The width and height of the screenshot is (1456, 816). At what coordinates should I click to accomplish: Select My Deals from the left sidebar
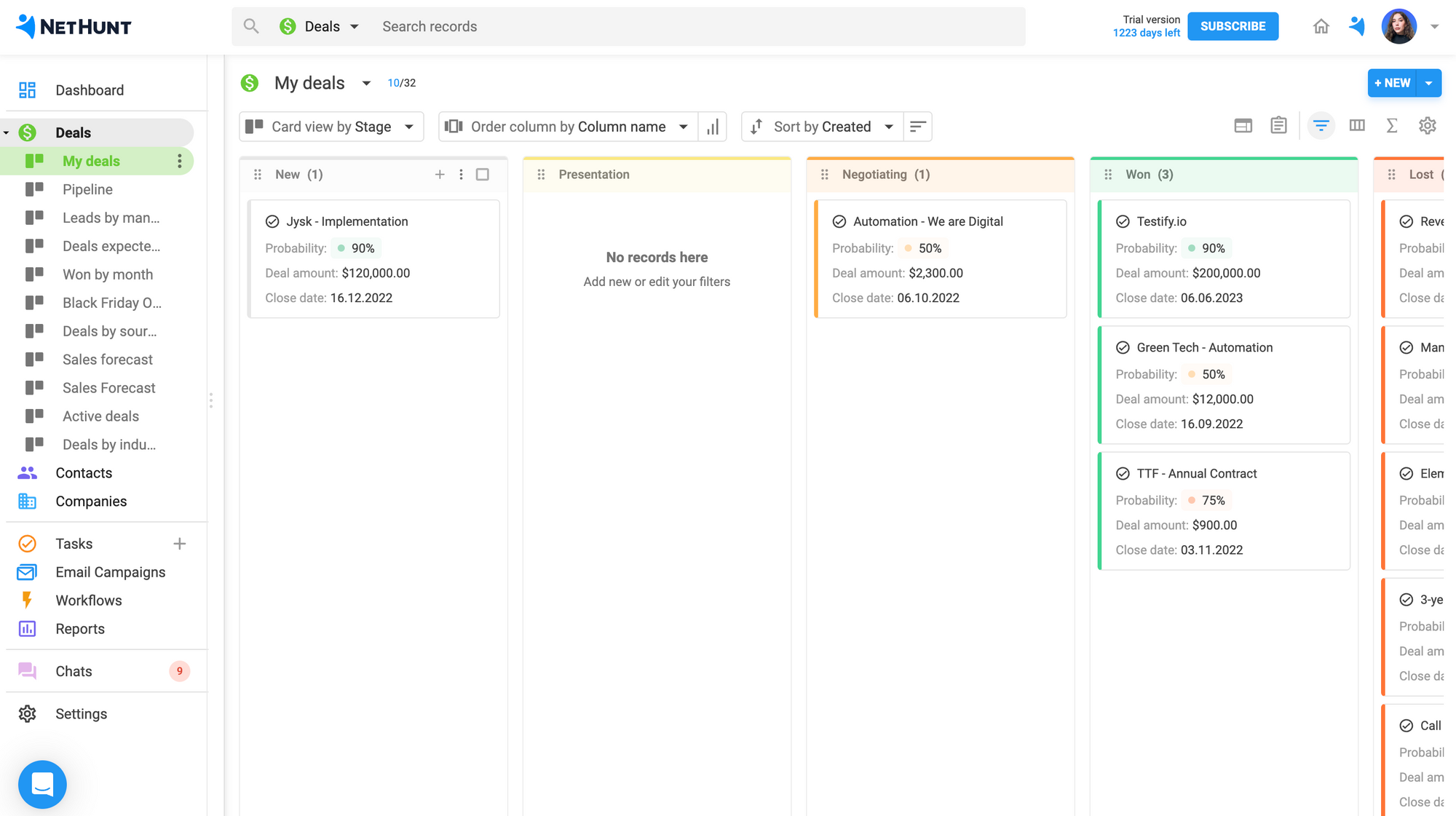[91, 161]
